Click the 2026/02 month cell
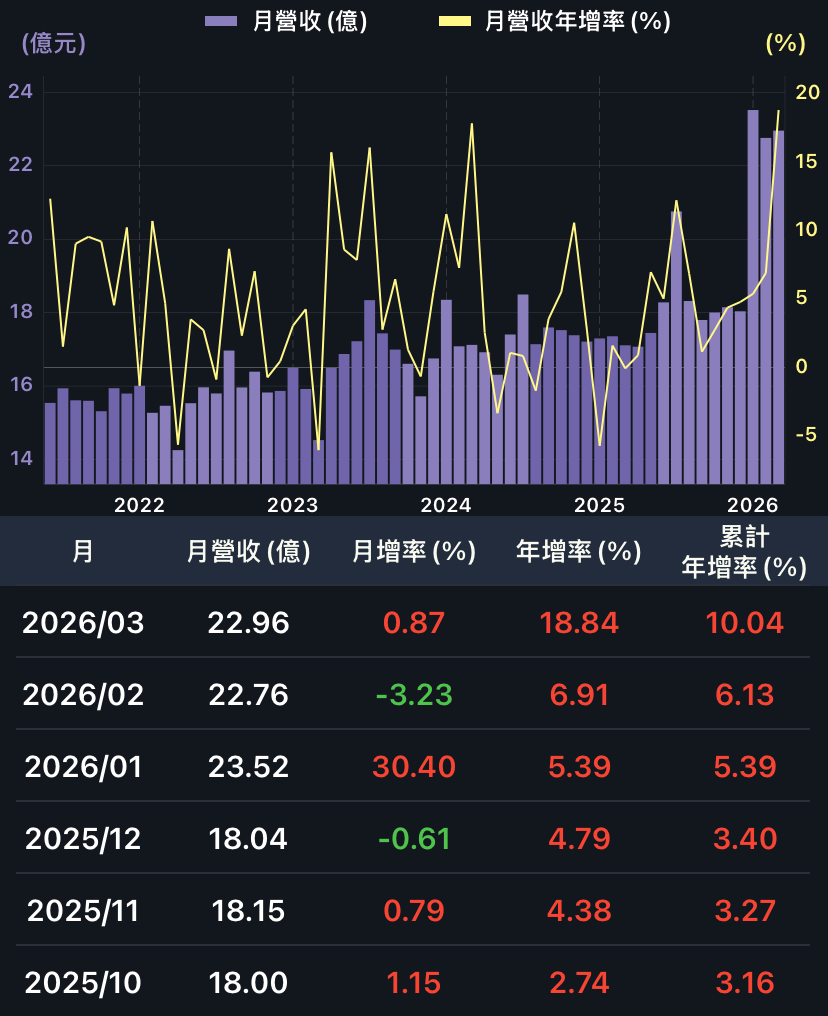 coord(83,695)
